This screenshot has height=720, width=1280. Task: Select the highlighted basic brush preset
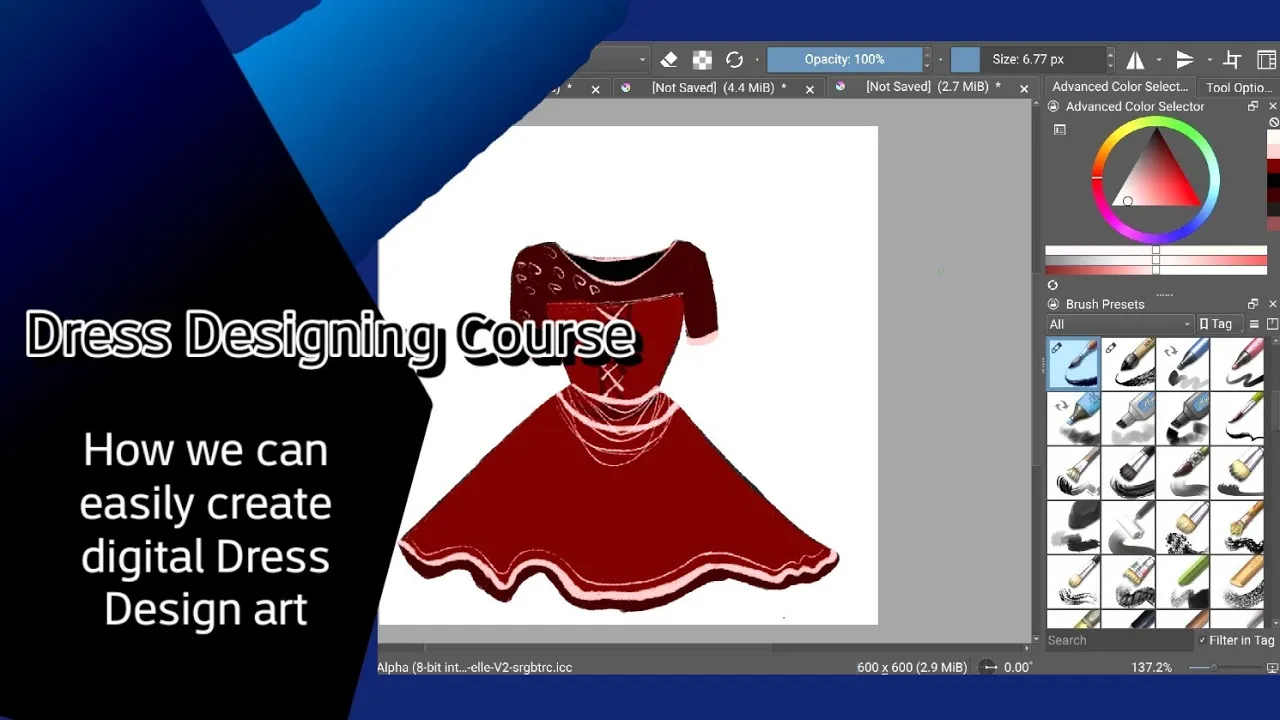pos(1073,363)
